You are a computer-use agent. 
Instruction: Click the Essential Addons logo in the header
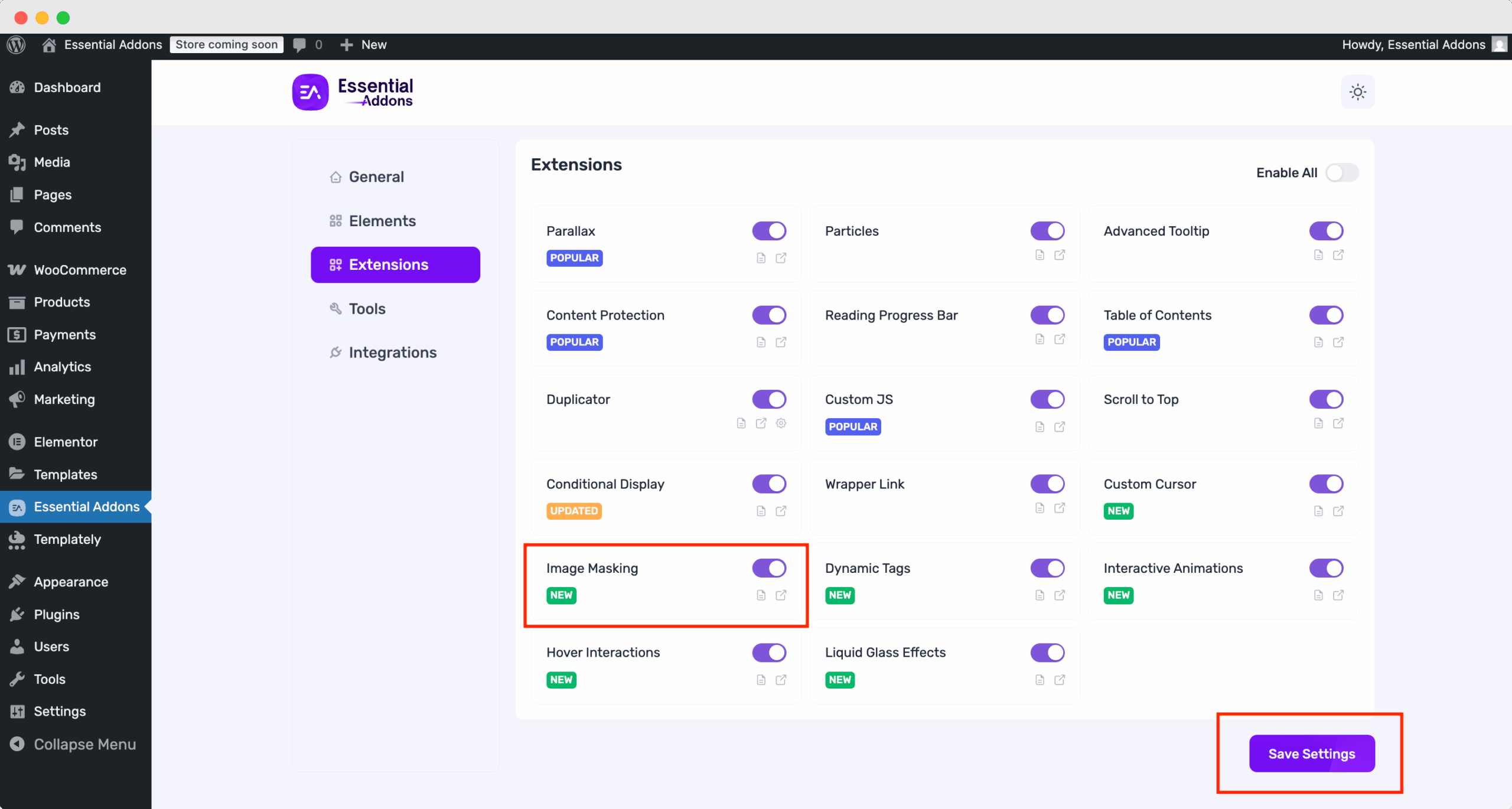(x=353, y=93)
